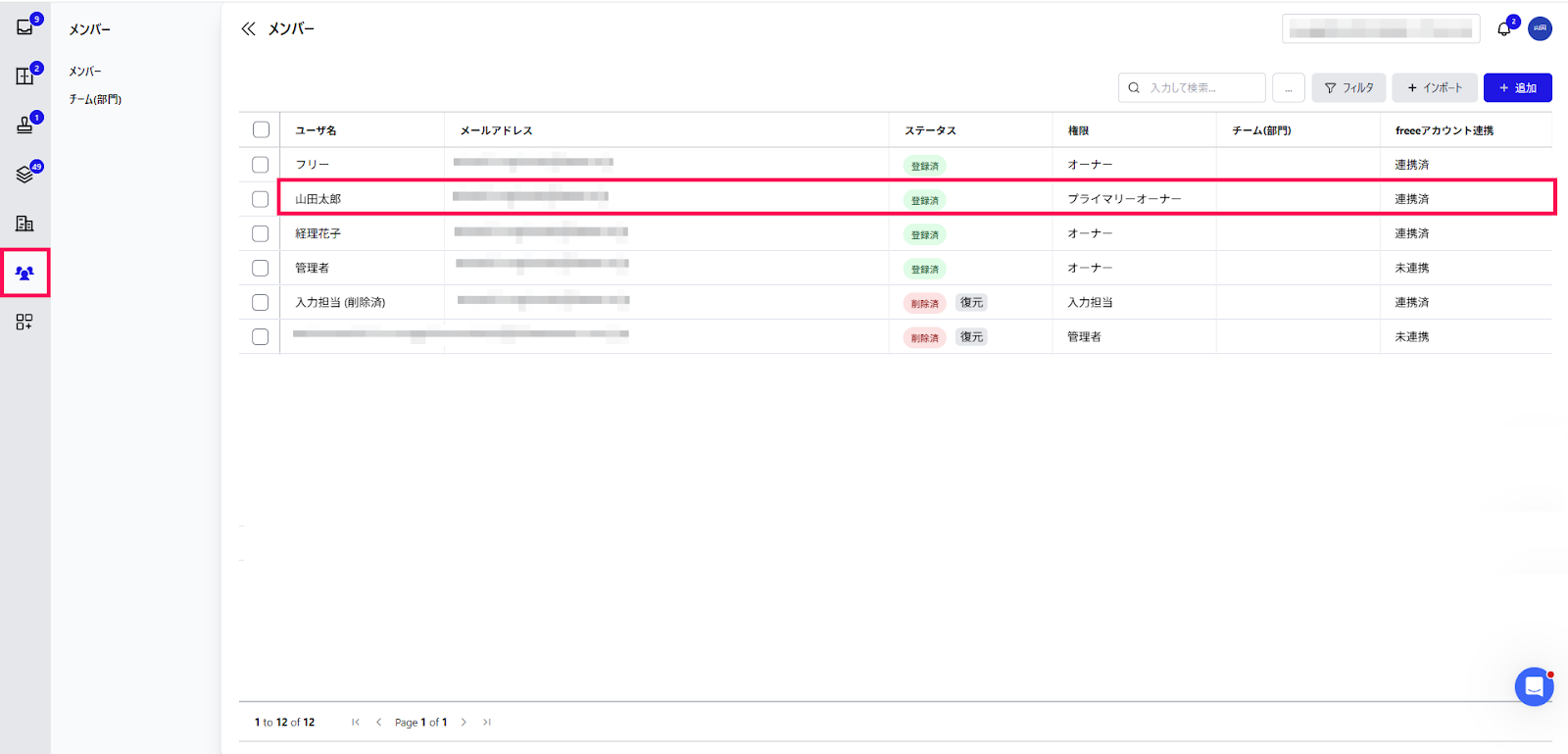Focus the 入力して検索 search field

tap(1192, 87)
